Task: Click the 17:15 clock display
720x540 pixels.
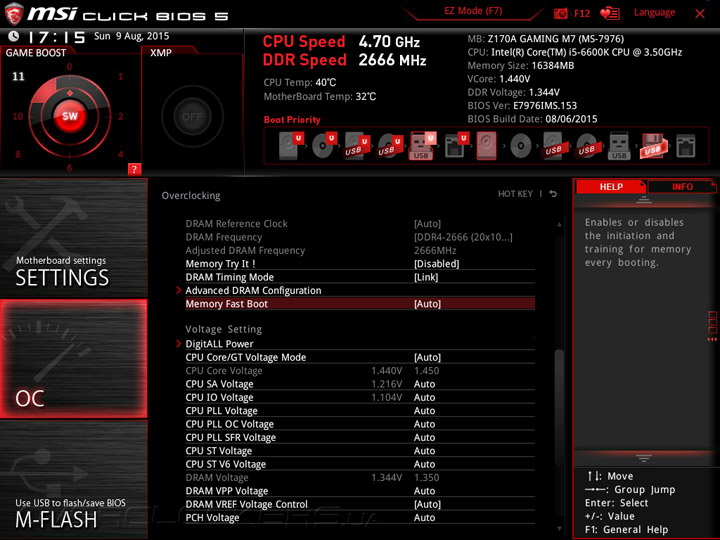Action: [x=57, y=37]
